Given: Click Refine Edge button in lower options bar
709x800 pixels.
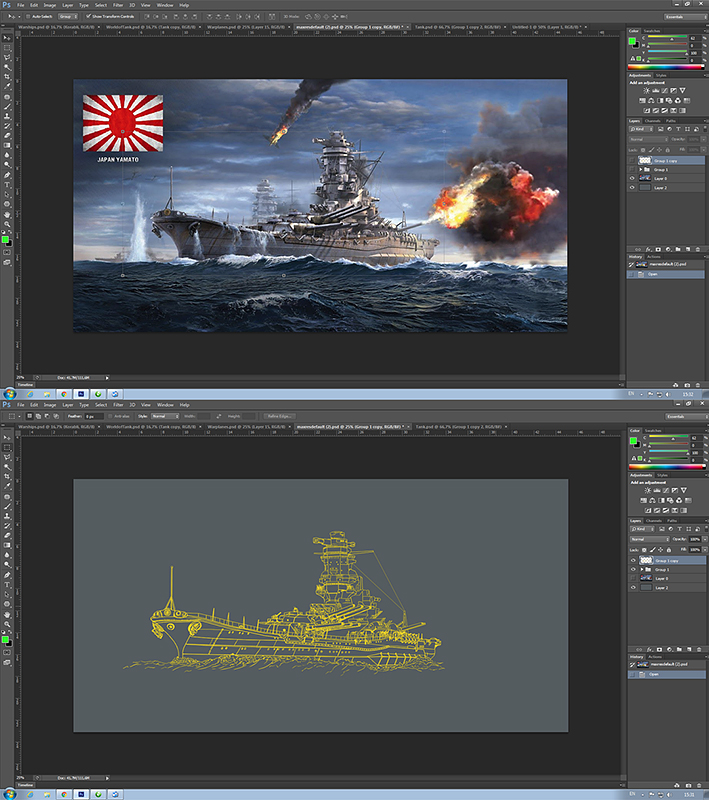Looking at the screenshot, I should tap(279, 416).
